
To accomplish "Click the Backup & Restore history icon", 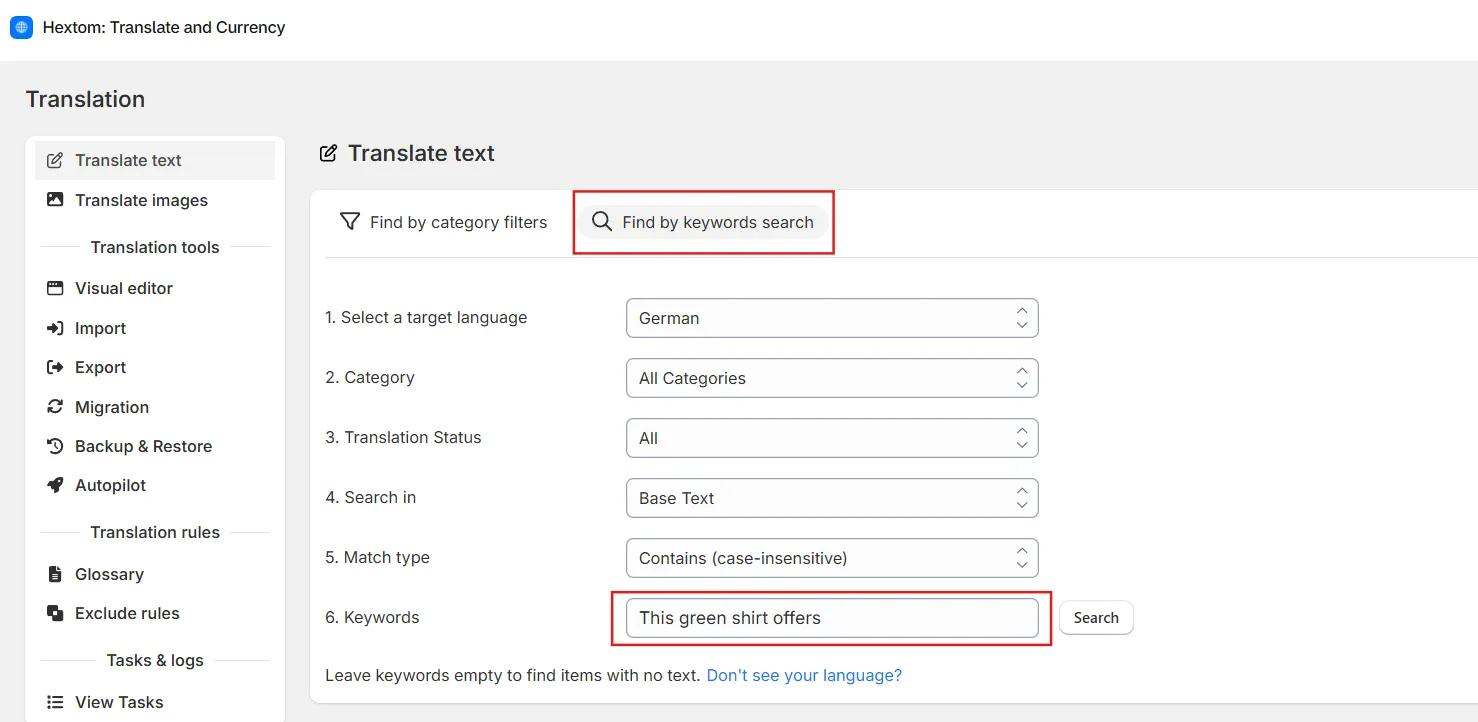I will pyautogui.click(x=55, y=446).
